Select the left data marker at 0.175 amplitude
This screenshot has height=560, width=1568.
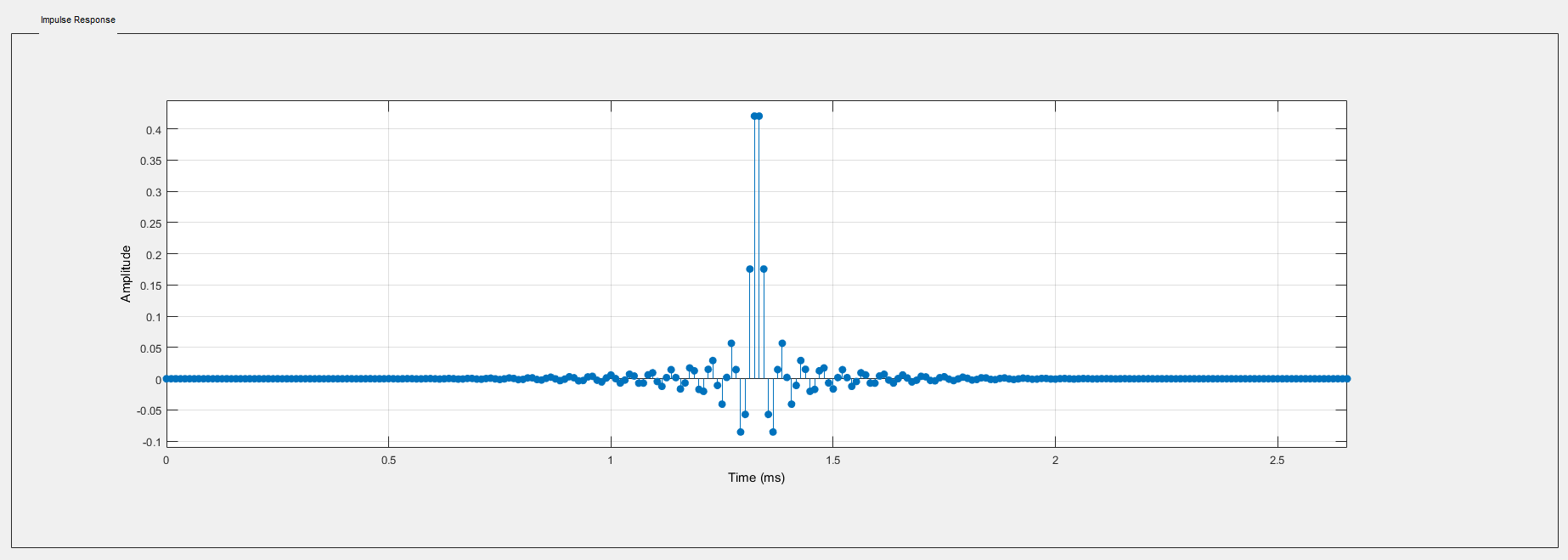coord(750,269)
